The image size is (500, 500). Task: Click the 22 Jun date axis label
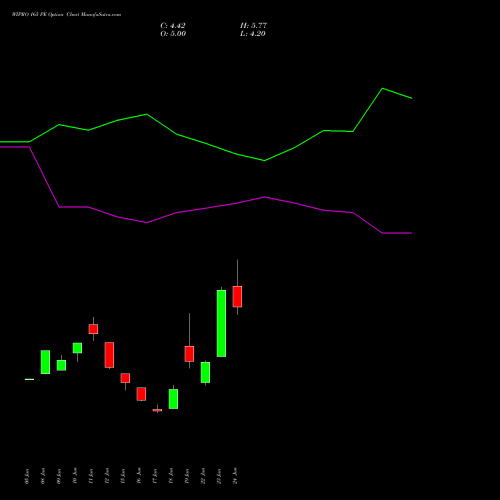click(203, 476)
